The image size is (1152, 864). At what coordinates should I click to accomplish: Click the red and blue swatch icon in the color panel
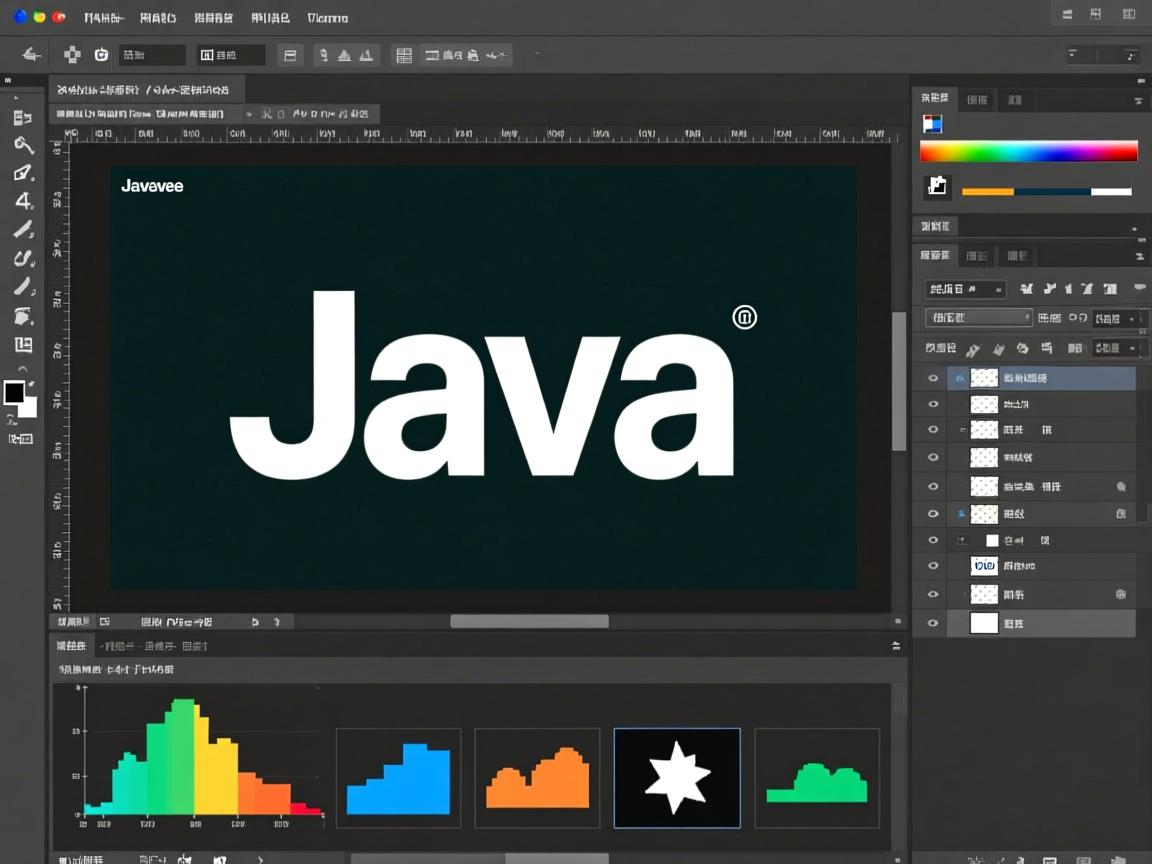pyautogui.click(x=932, y=124)
